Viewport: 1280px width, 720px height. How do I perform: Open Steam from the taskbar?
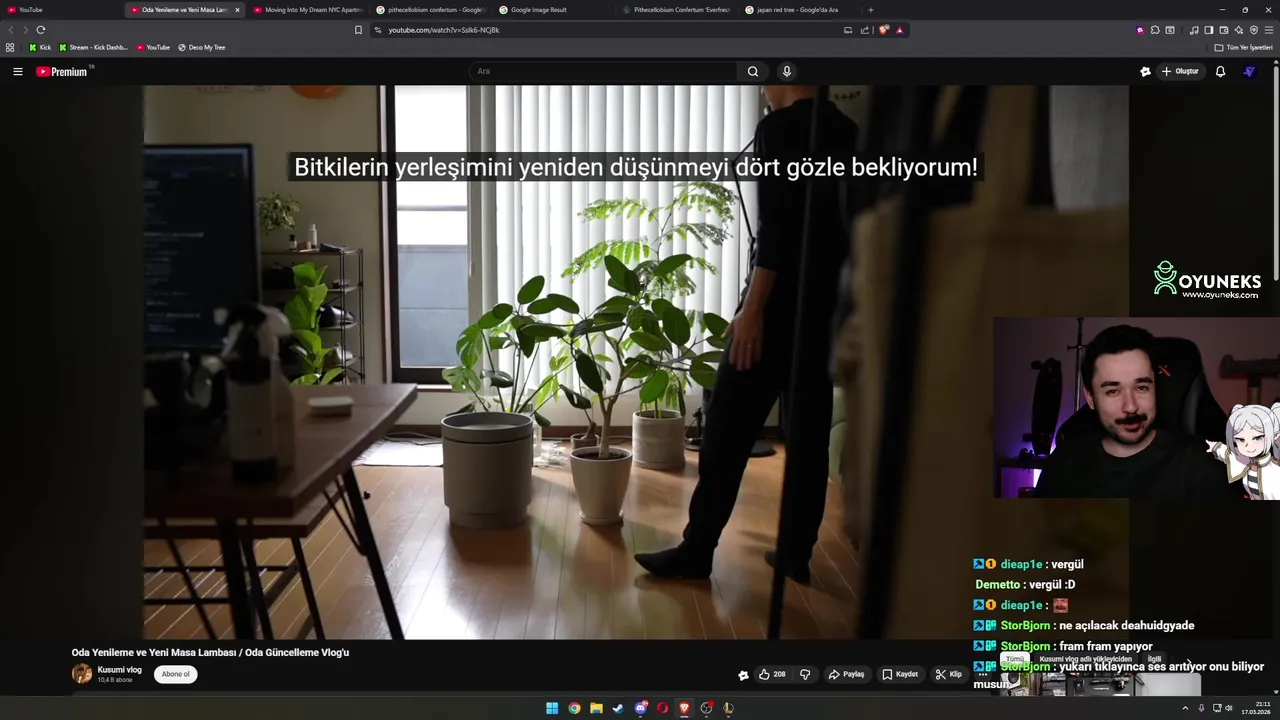click(x=618, y=708)
